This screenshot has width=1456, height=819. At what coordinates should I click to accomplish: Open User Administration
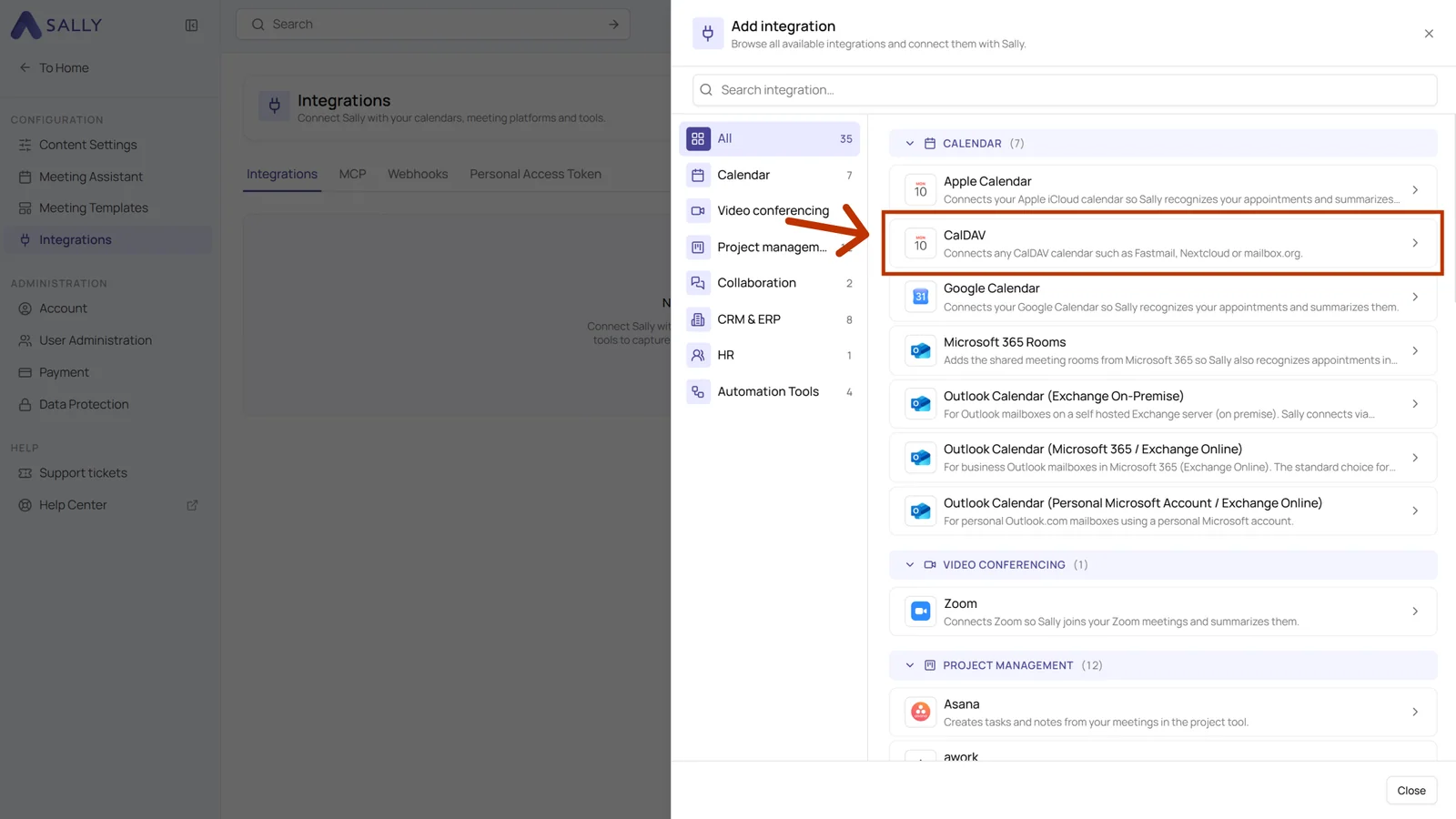point(109,340)
